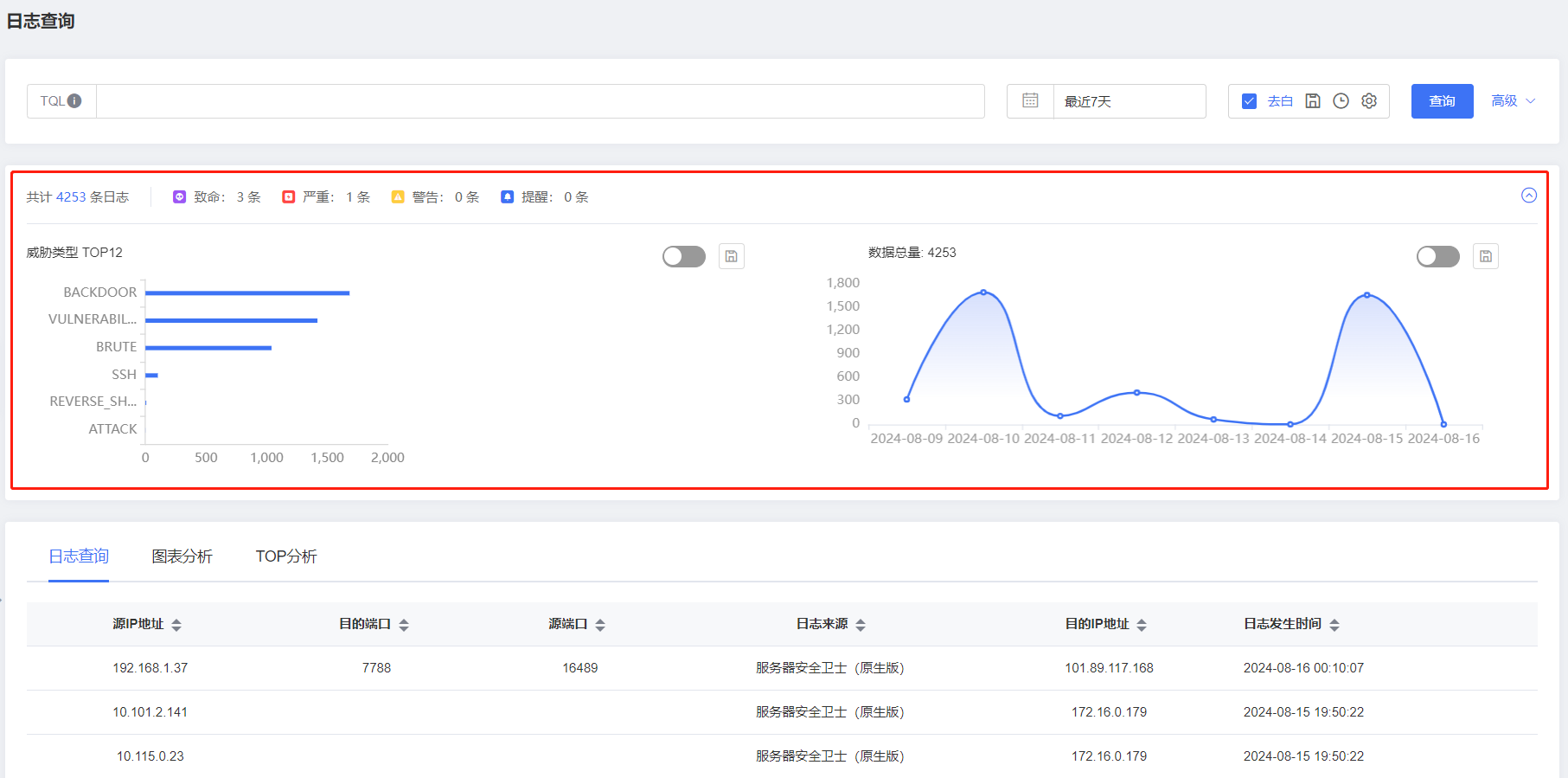Sort by 日志来源 column
This screenshot has height=778, width=1568.
[861, 625]
